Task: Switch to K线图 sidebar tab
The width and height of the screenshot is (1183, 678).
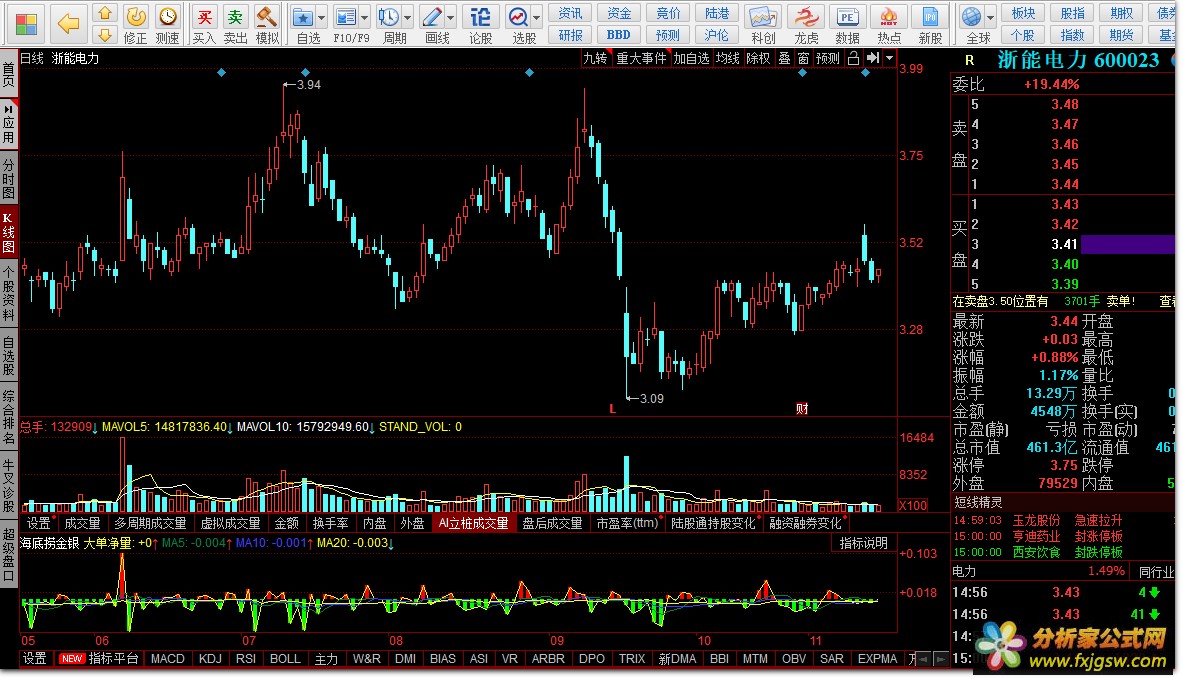Action: (x=8, y=232)
